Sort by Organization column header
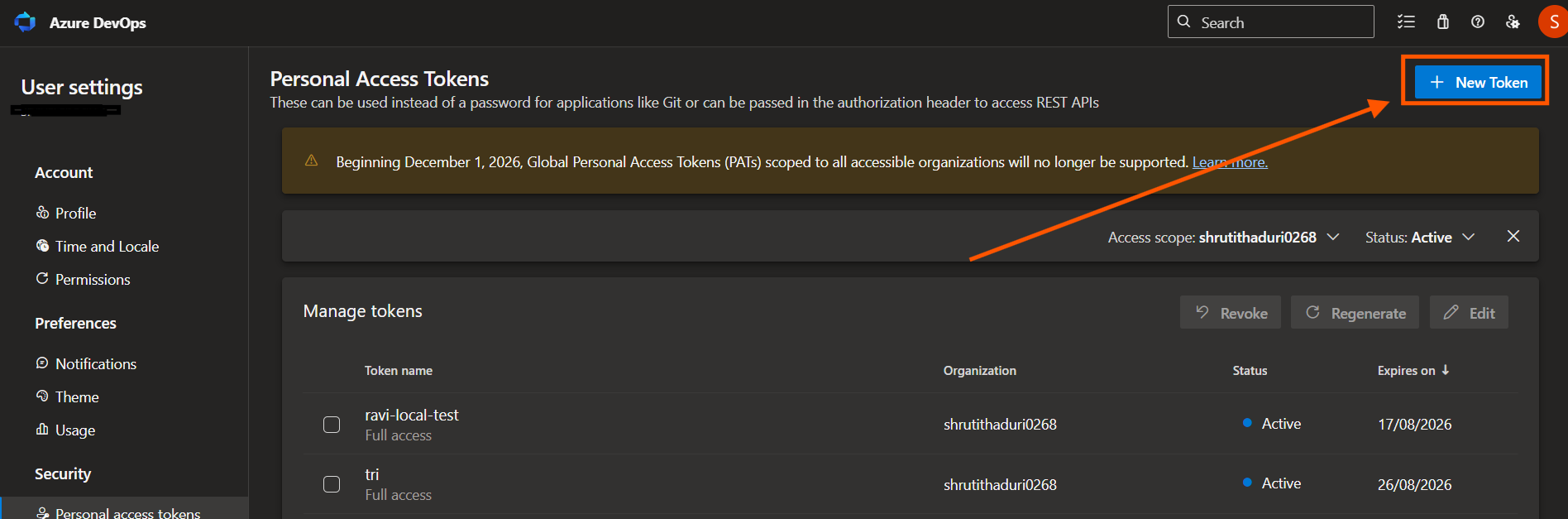This screenshot has width=1568, height=519. pos(980,370)
